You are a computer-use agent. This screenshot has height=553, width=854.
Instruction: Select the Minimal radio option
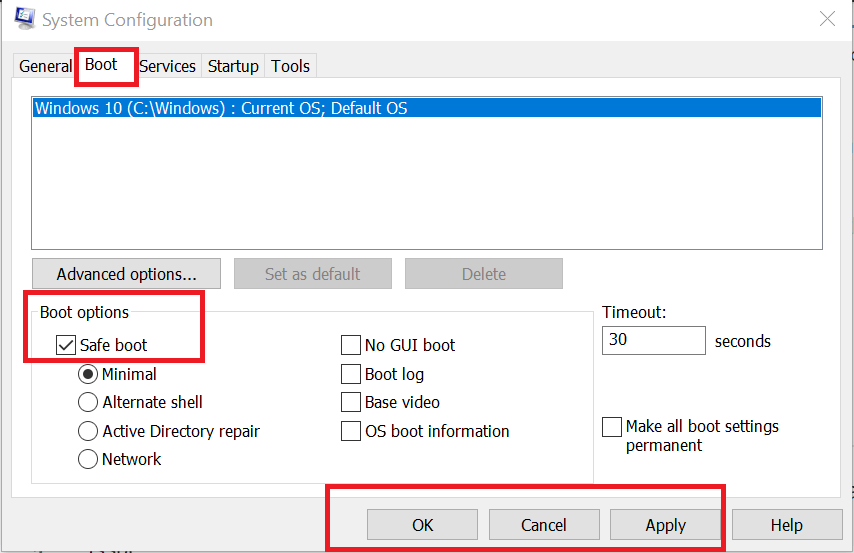click(88, 374)
